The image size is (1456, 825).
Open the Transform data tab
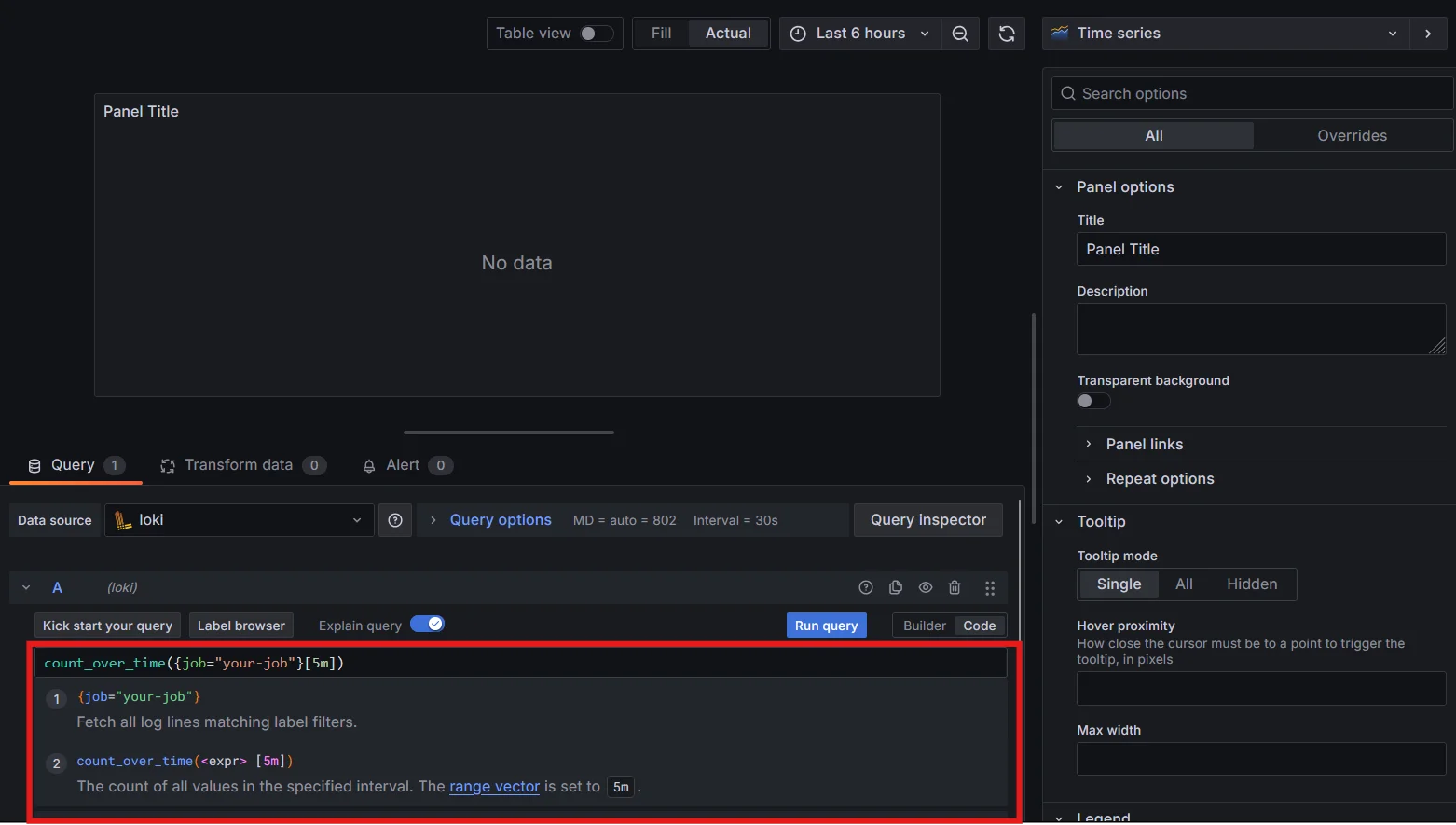(242, 465)
